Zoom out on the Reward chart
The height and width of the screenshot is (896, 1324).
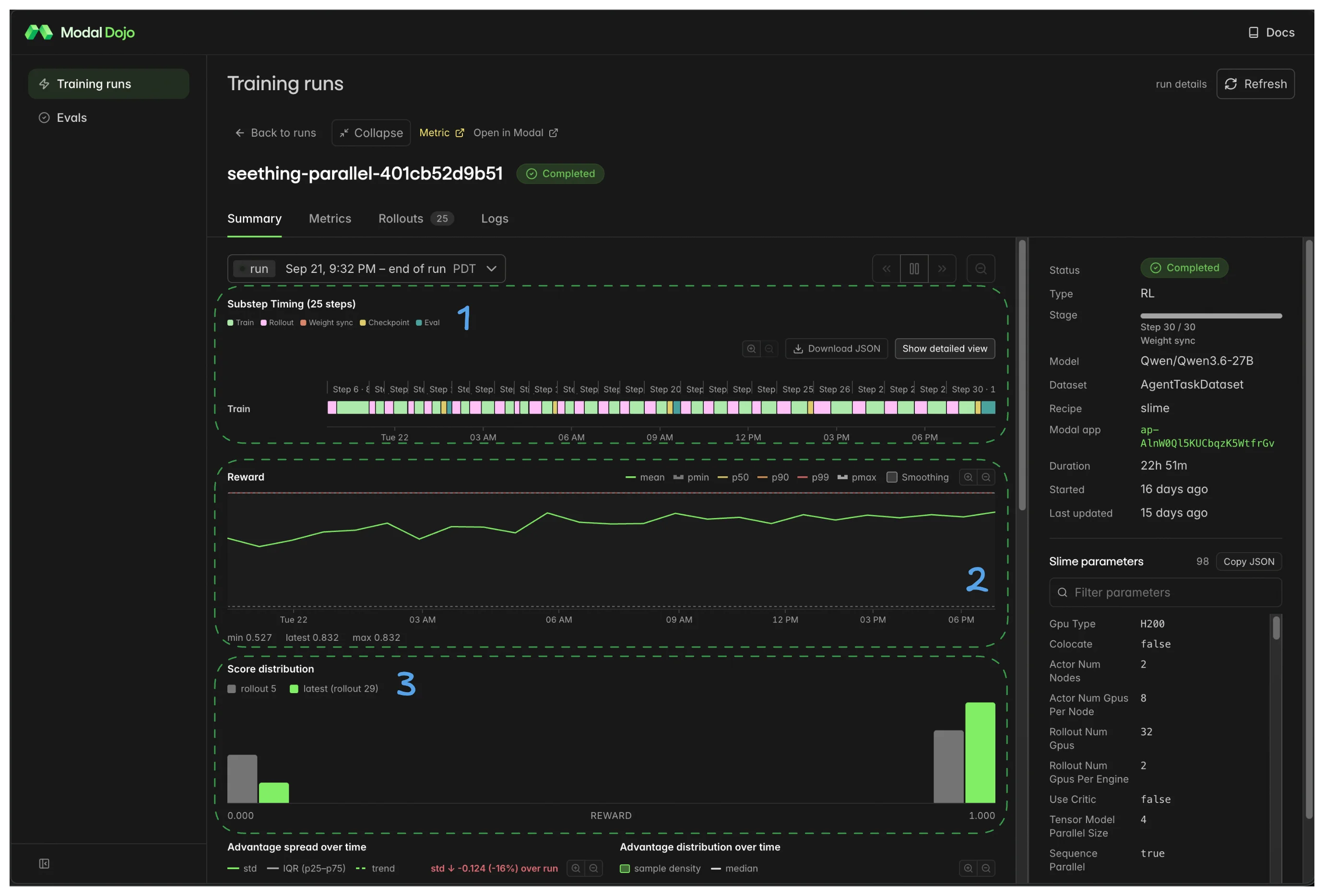point(986,477)
